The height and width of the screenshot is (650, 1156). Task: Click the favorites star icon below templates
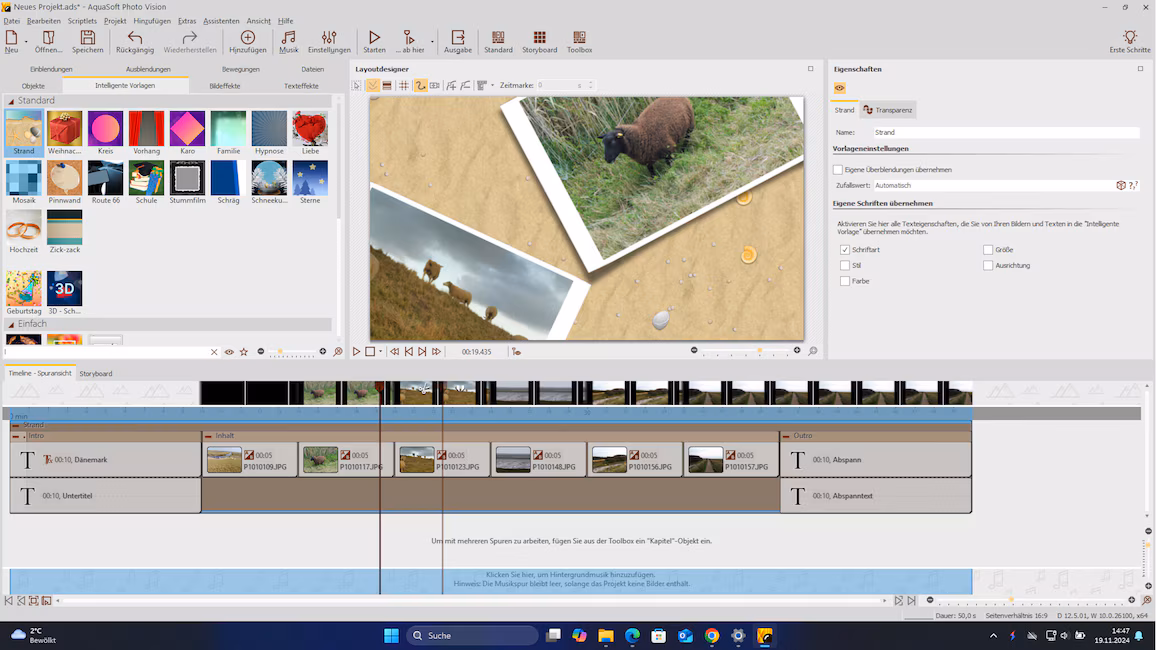(x=244, y=352)
